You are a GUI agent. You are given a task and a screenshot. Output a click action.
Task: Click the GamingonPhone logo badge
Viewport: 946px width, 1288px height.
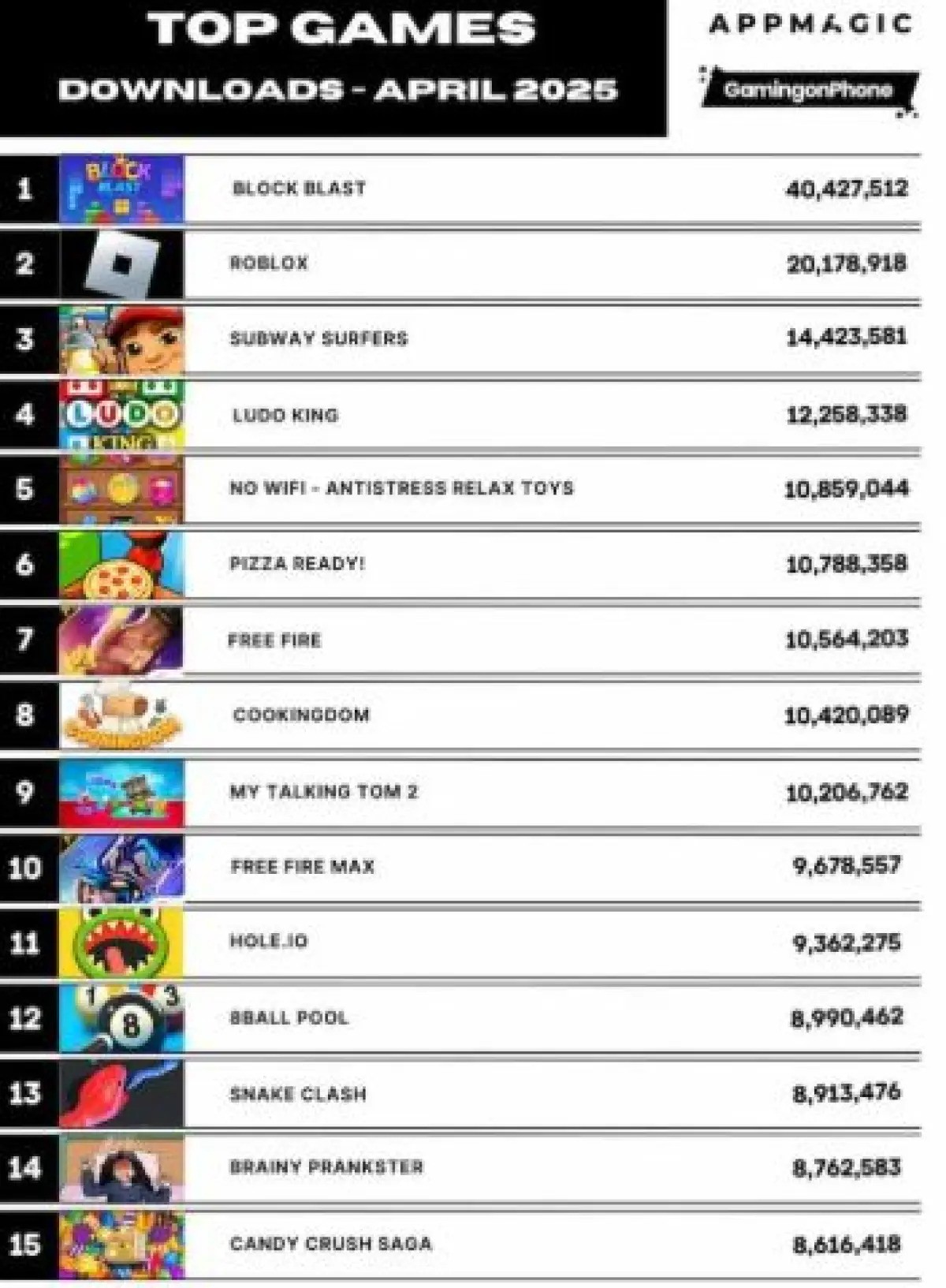(x=809, y=90)
